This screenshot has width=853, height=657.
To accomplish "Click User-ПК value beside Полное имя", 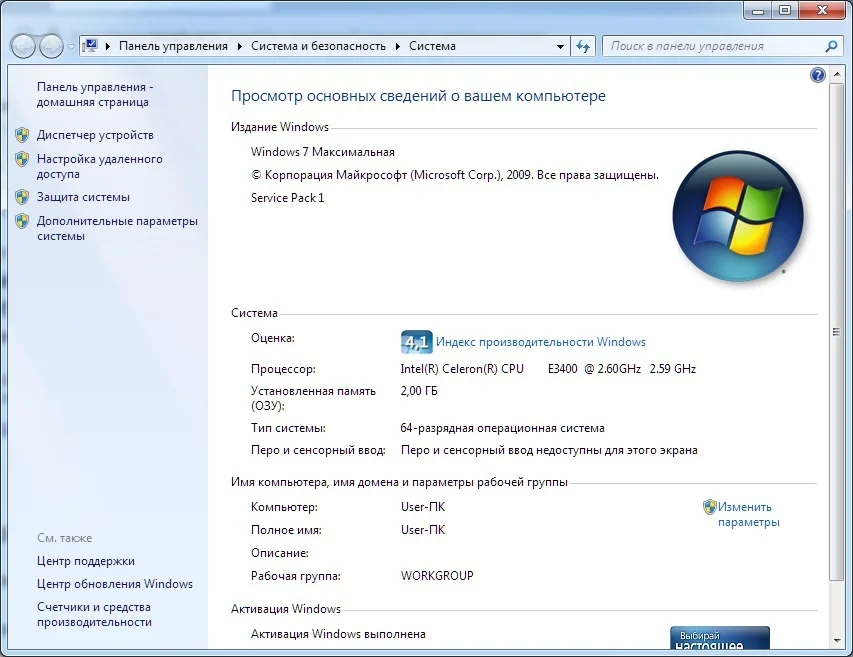I will click(423, 530).
